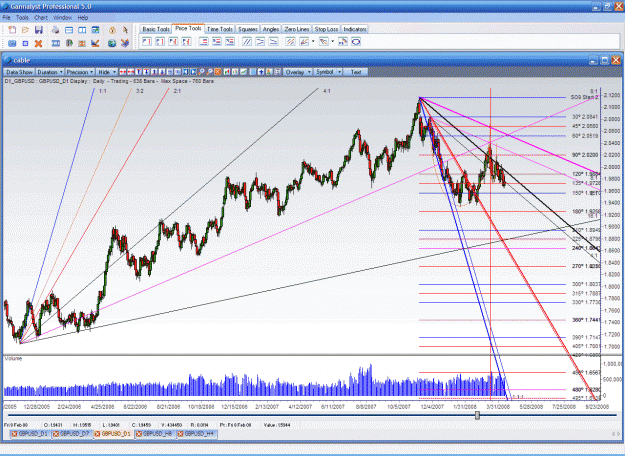Click the New document icon
Screen dimensions: 625x456
[x=12, y=30]
